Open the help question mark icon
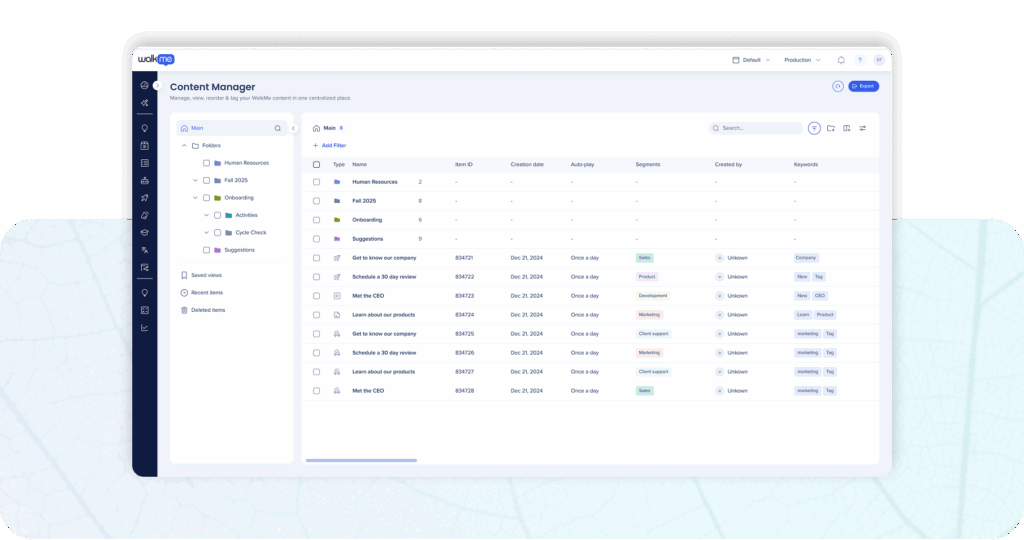This screenshot has width=1024, height=540. [860, 60]
